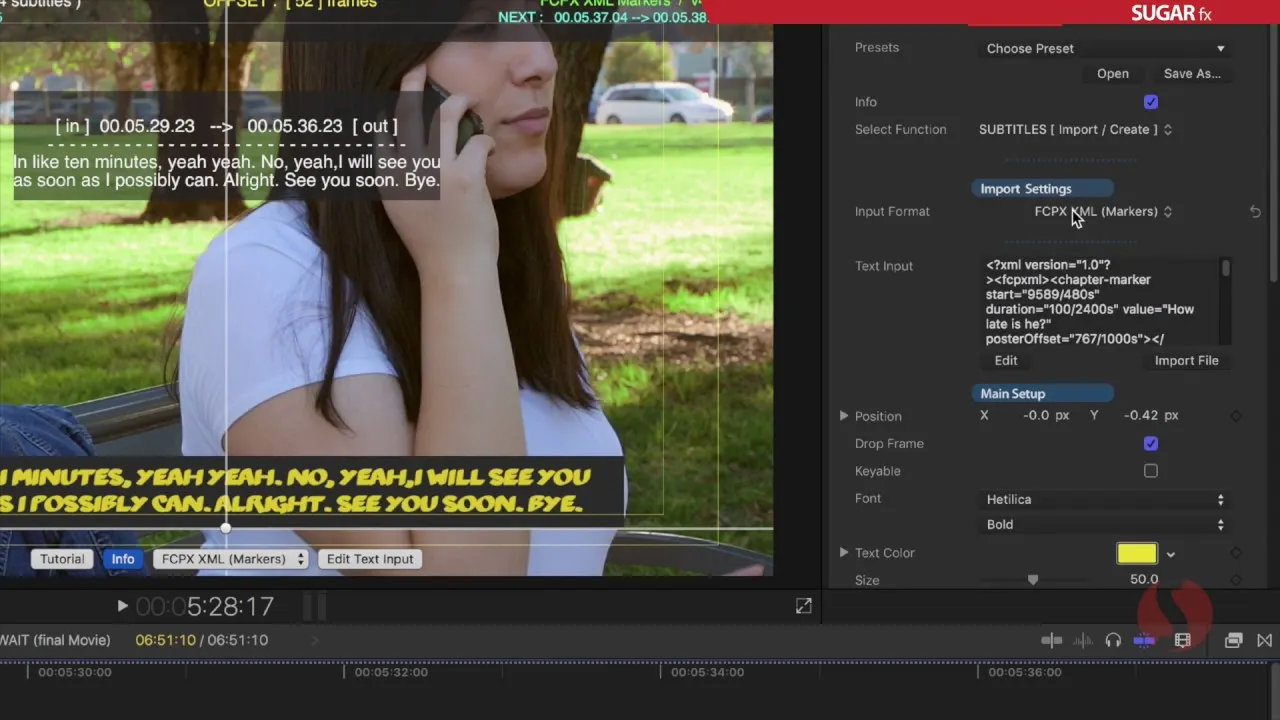The width and height of the screenshot is (1280, 720).
Task: Reset the Input Format parameter
Action: pyautogui.click(x=1255, y=212)
